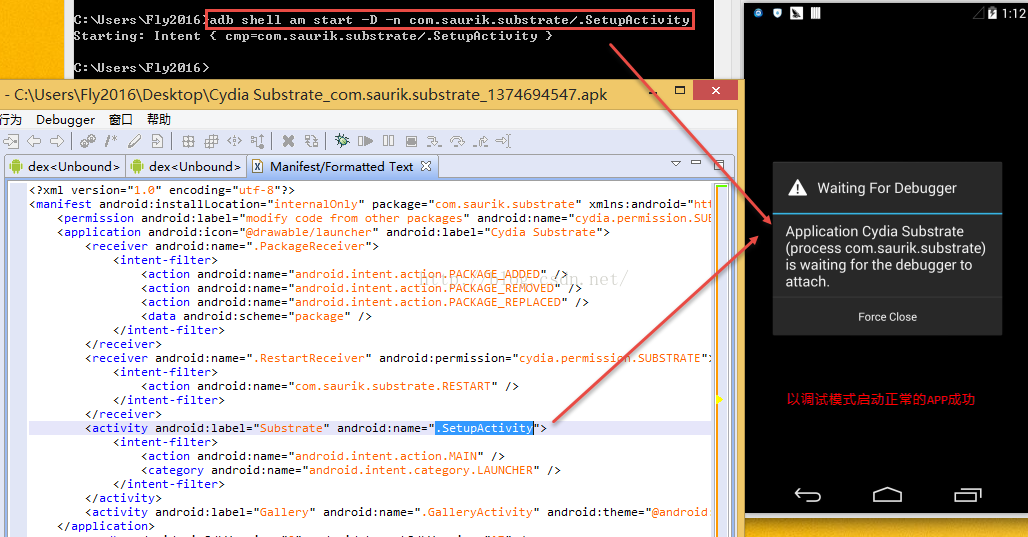Select the Manifest/Formatted Text tab

pyautogui.click(x=342, y=167)
